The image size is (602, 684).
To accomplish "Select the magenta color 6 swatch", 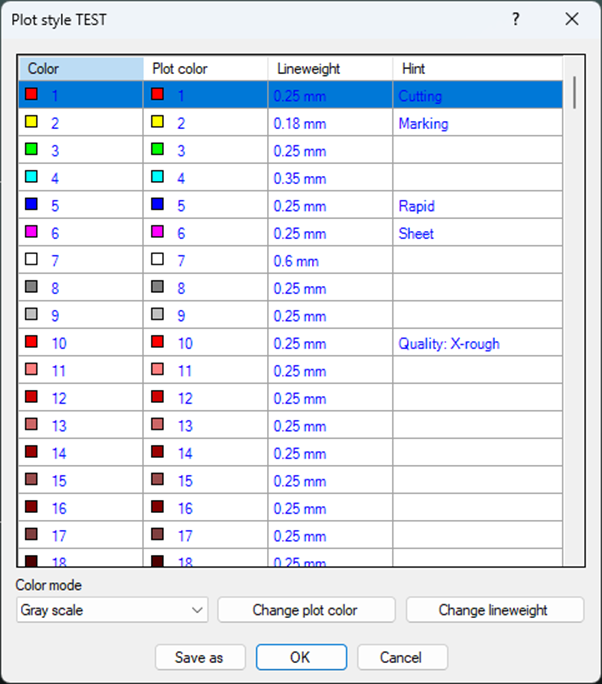I will (x=31, y=232).
